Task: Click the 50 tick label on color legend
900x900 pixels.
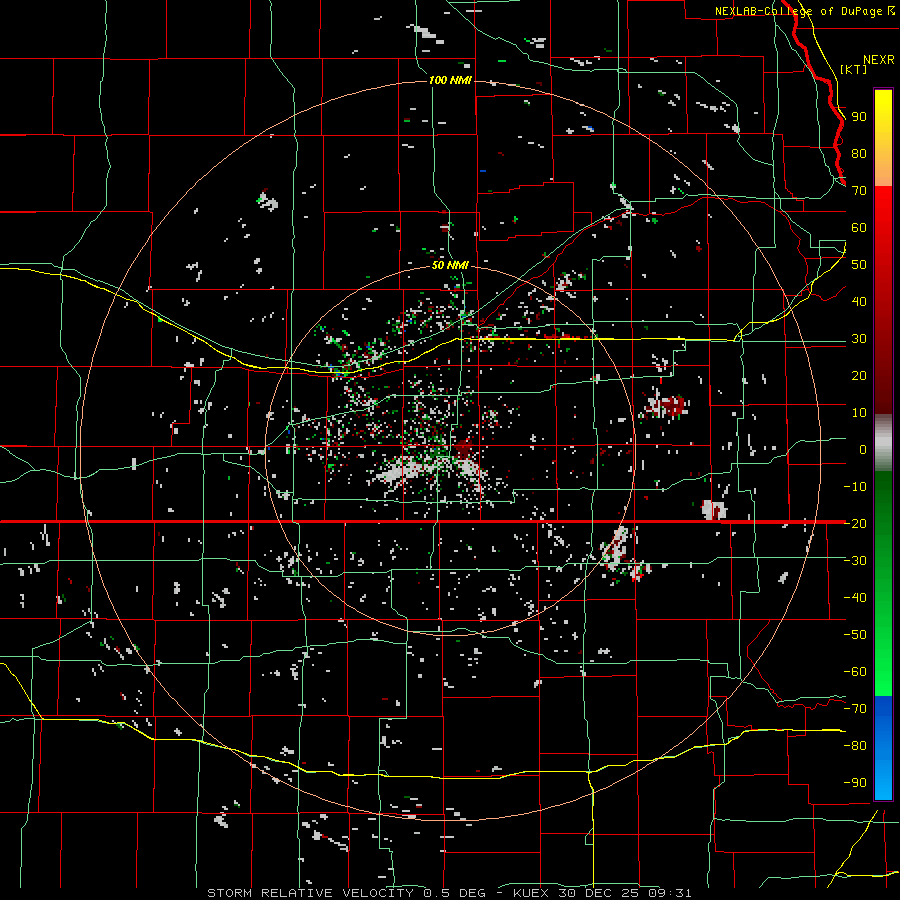Action: (x=859, y=265)
